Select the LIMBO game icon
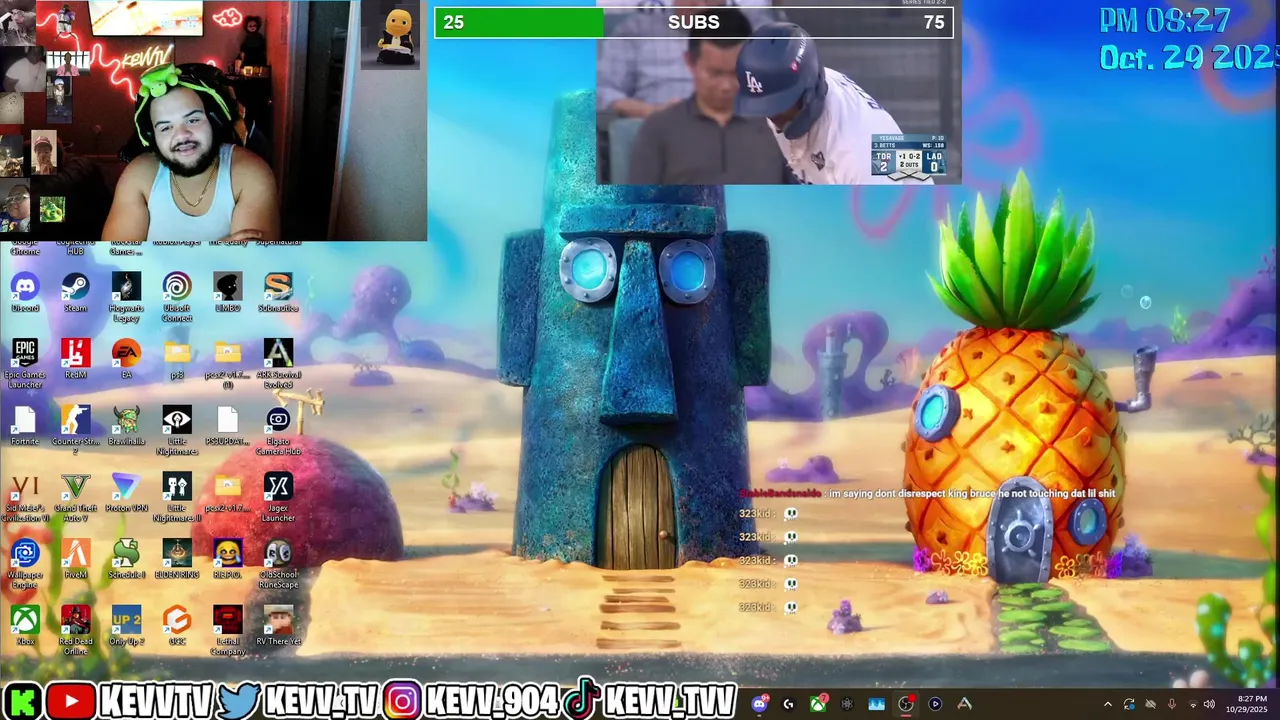Image resolution: width=1280 pixels, height=720 pixels. tap(228, 292)
